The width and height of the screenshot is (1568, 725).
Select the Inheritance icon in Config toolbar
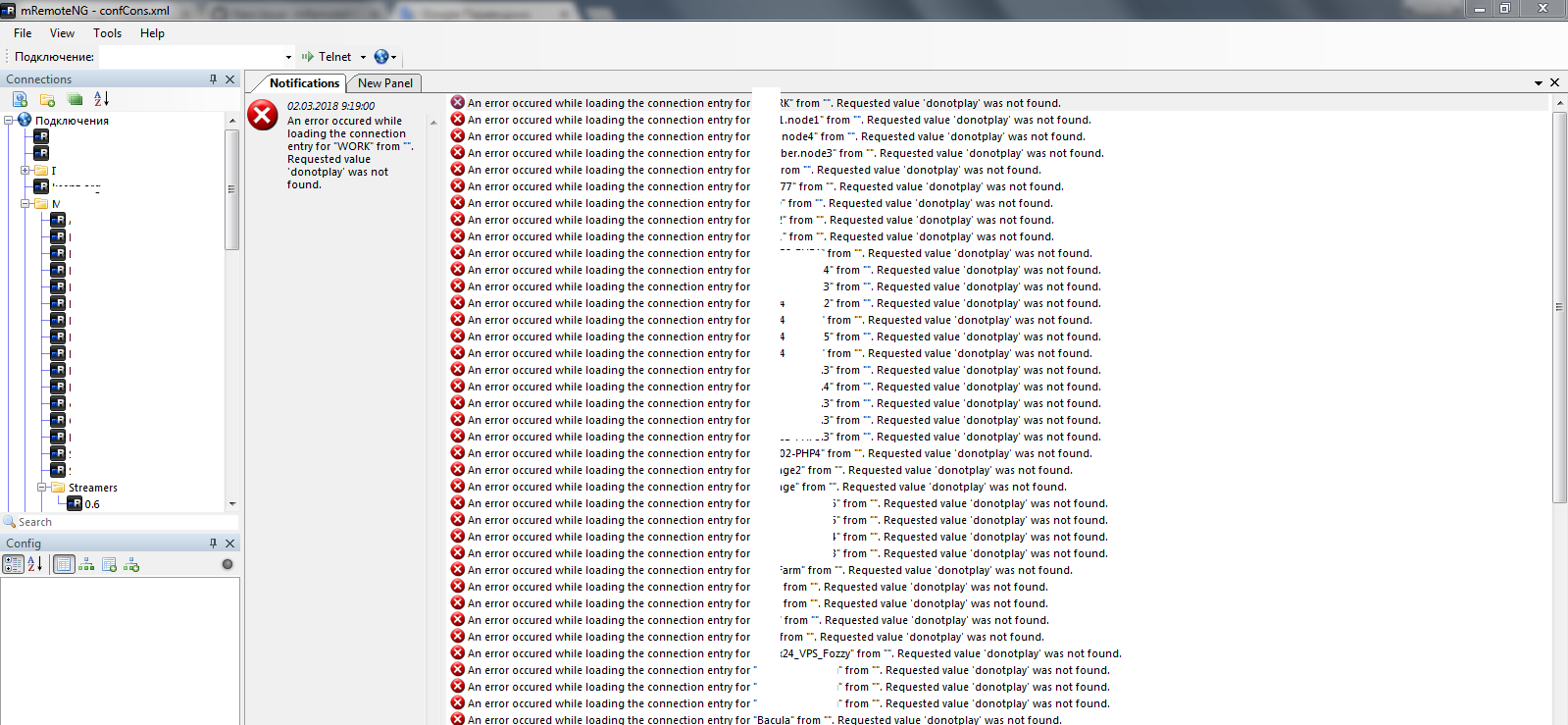[86, 564]
